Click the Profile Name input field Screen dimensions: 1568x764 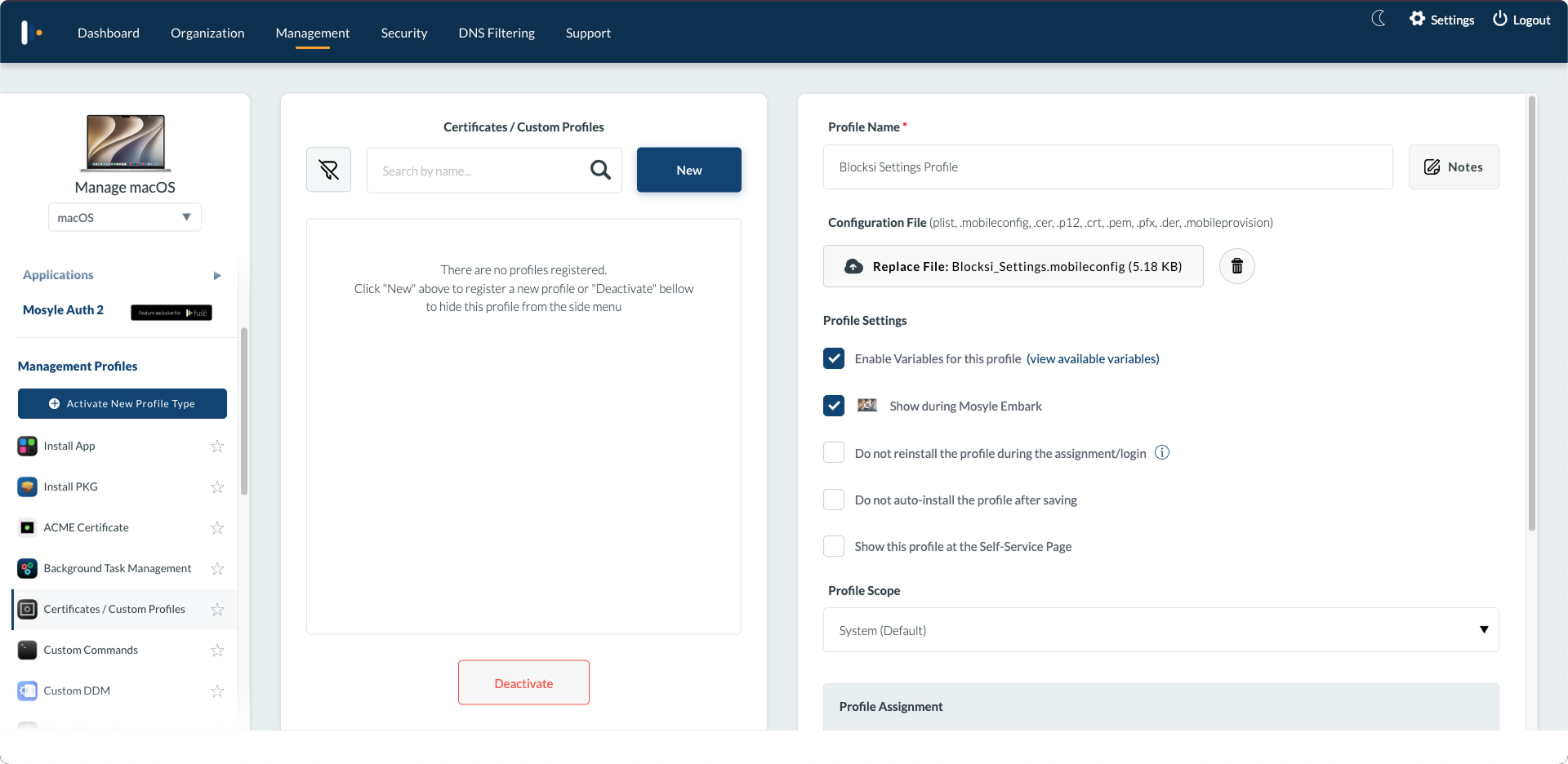tap(1108, 167)
